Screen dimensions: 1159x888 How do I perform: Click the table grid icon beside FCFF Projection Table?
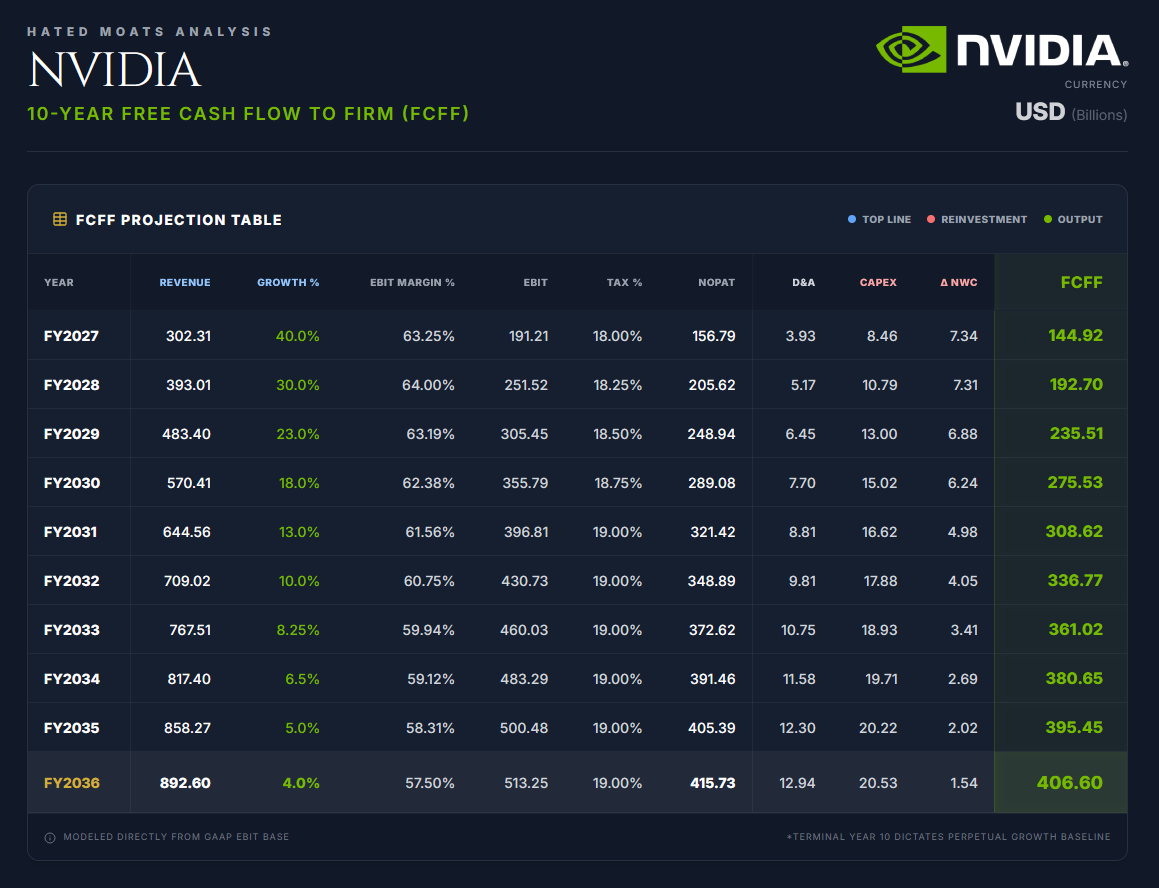click(x=60, y=219)
